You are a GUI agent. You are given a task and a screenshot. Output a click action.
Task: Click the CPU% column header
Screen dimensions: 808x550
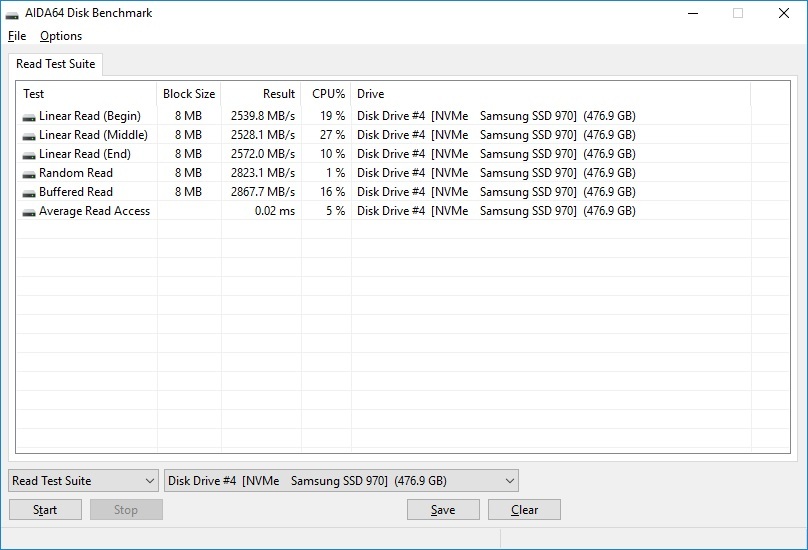coord(328,94)
